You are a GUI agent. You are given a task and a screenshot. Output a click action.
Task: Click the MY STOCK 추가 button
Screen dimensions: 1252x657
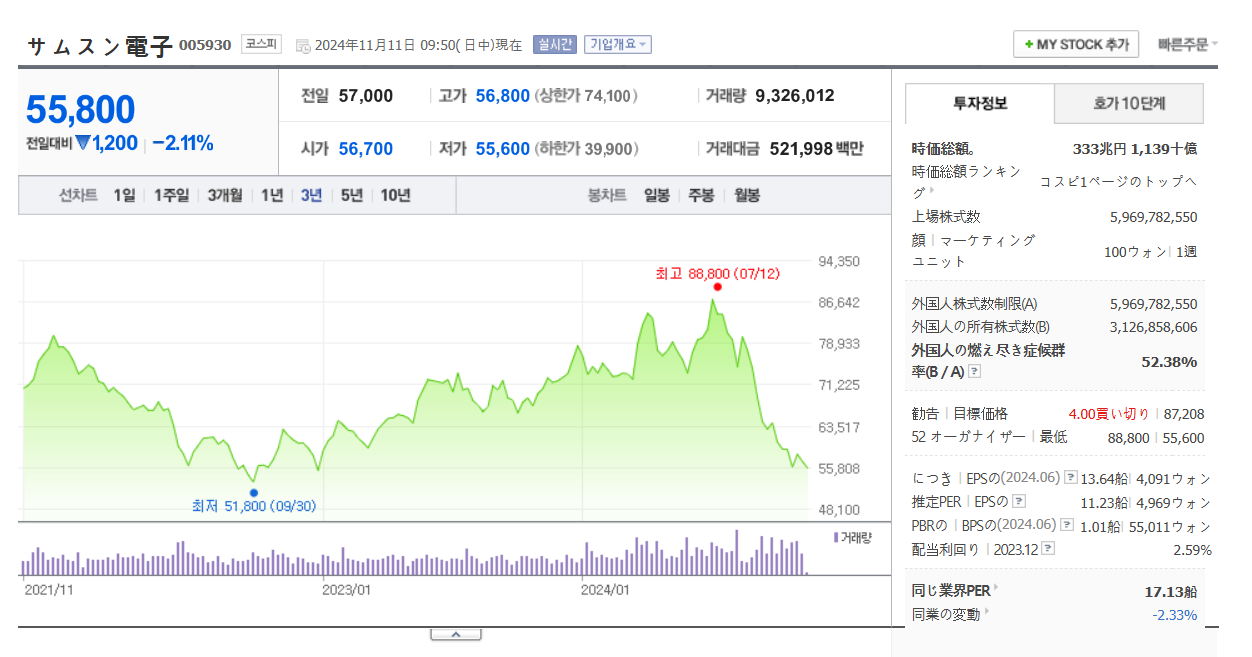1075,44
